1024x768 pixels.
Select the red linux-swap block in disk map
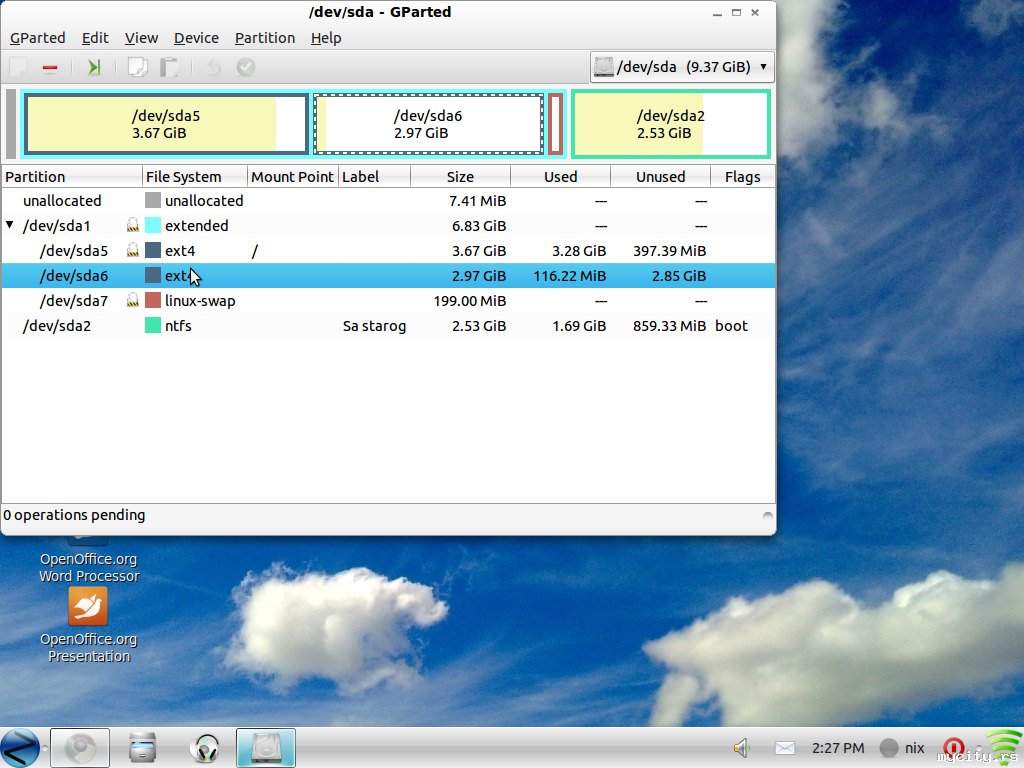[x=555, y=124]
